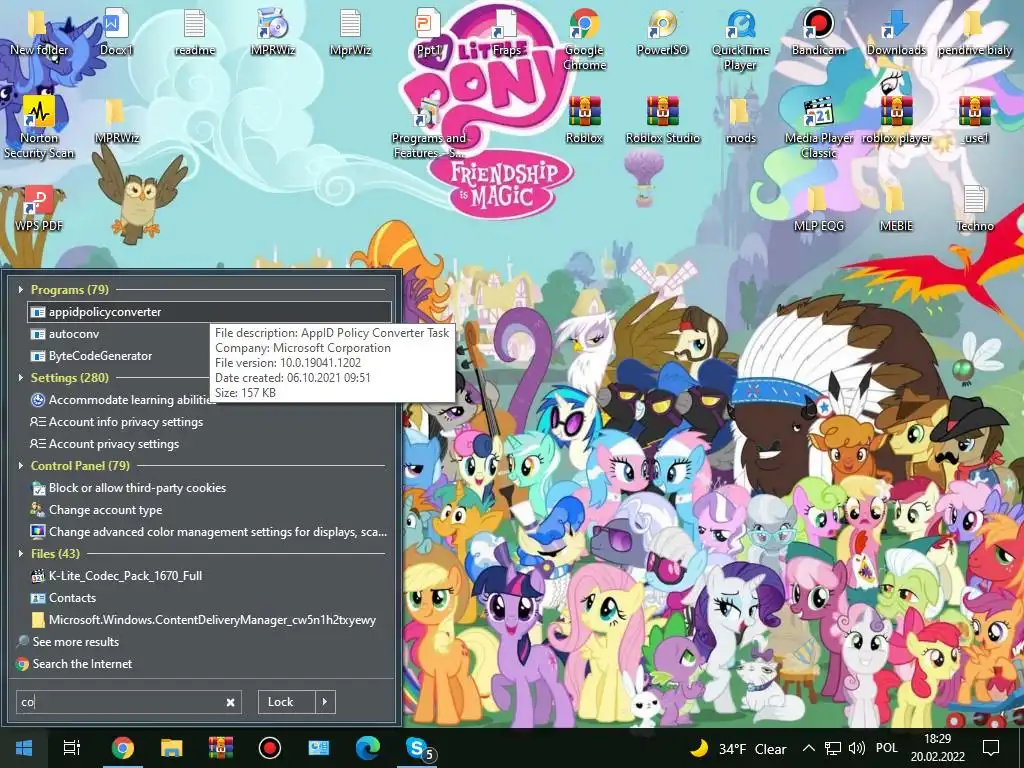The height and width of the screenshot is (768, 1024).
Task: Open the volume tray icon
Action: 856,748
